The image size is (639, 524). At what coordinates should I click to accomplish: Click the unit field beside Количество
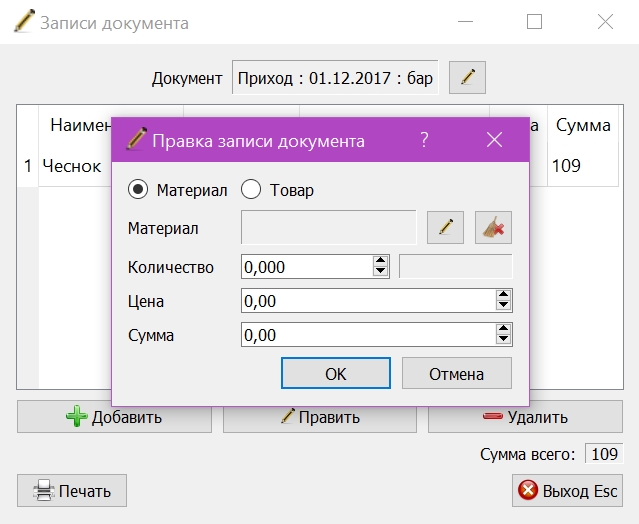point(456,267)
